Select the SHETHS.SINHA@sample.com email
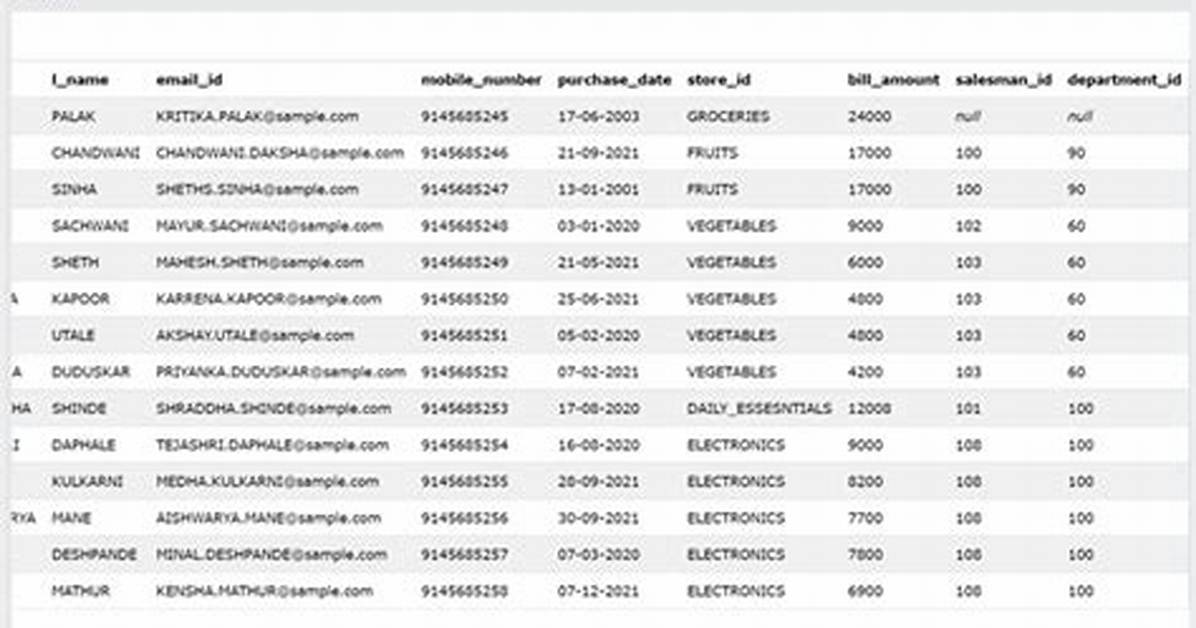This screenshot has height=628, width=1196. [257, 190]
